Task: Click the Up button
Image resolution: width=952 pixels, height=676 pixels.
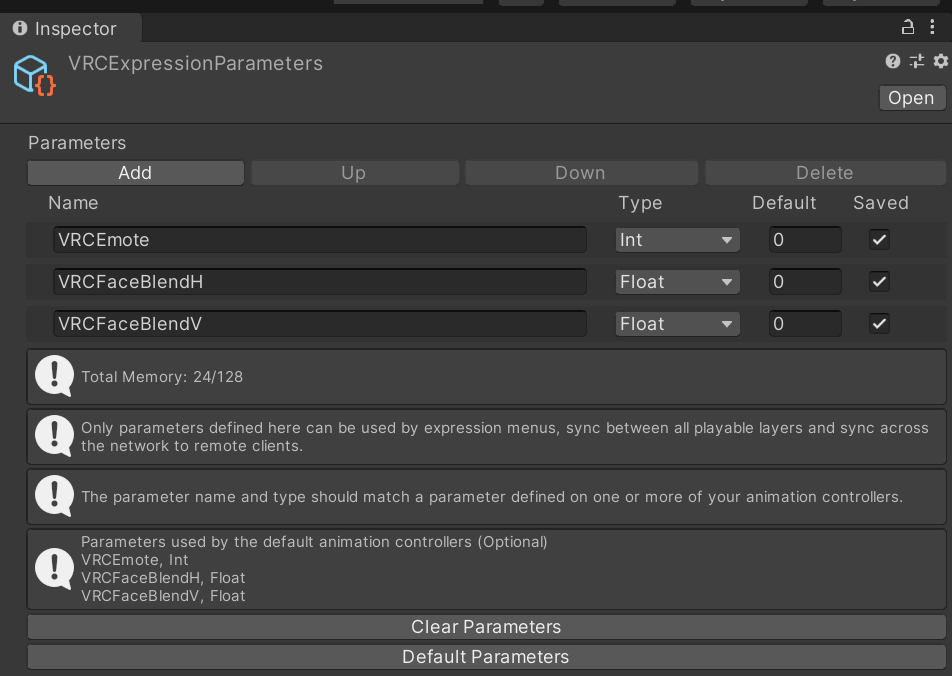Action: click(355, 172)
